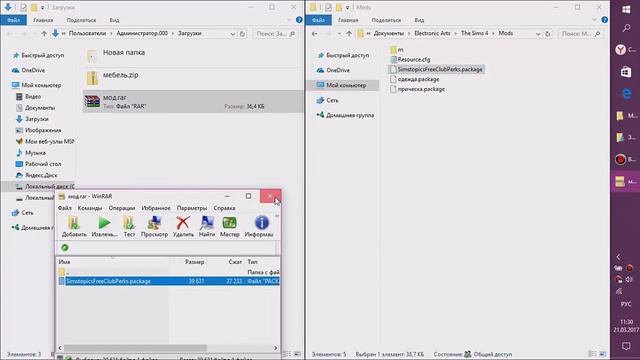The height and width of the screenshot is (360, 640).
Task: Show archive Info (Информация) in WinRAR
Action: click(260, 226)
